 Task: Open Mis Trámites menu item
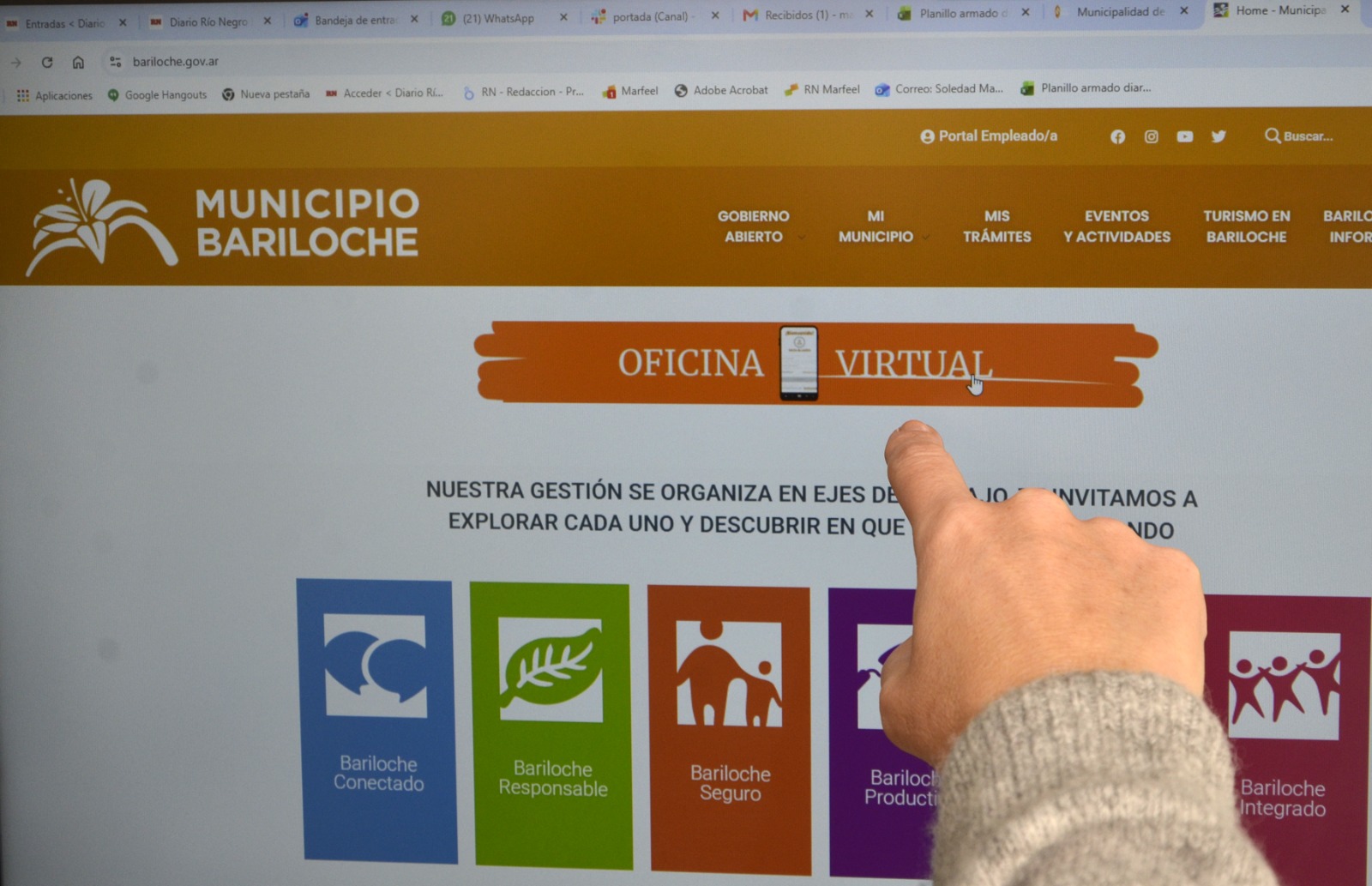996,226
